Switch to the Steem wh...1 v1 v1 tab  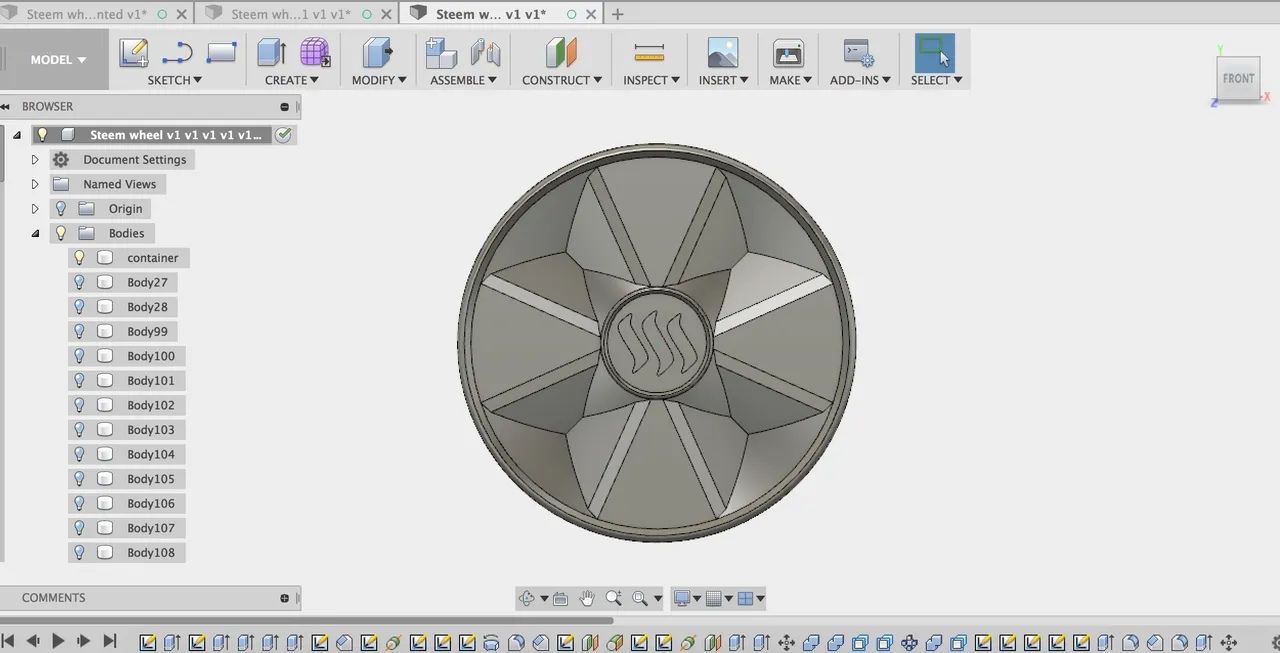pyautogui.click(x=291, y=14)
